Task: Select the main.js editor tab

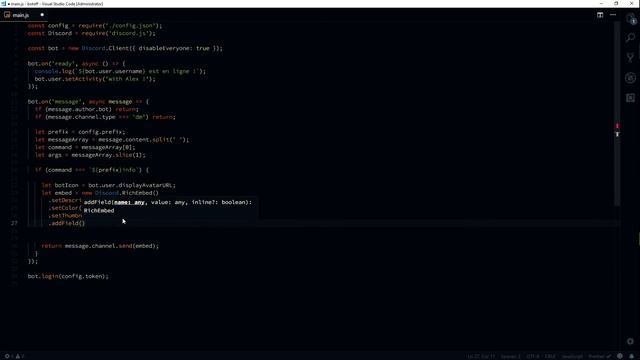Action: click(x=24, y=15)
